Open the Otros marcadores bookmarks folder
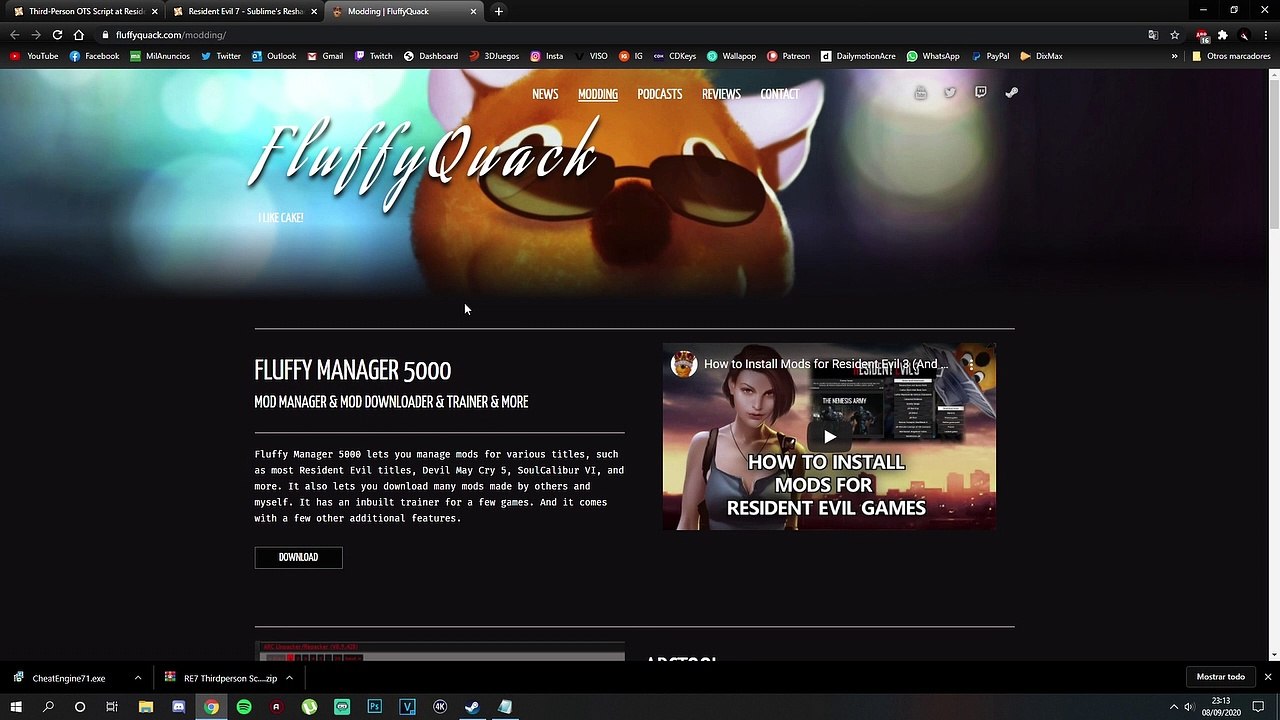Viewport: 1280px width, 720px height. (x=1231, y=56)
